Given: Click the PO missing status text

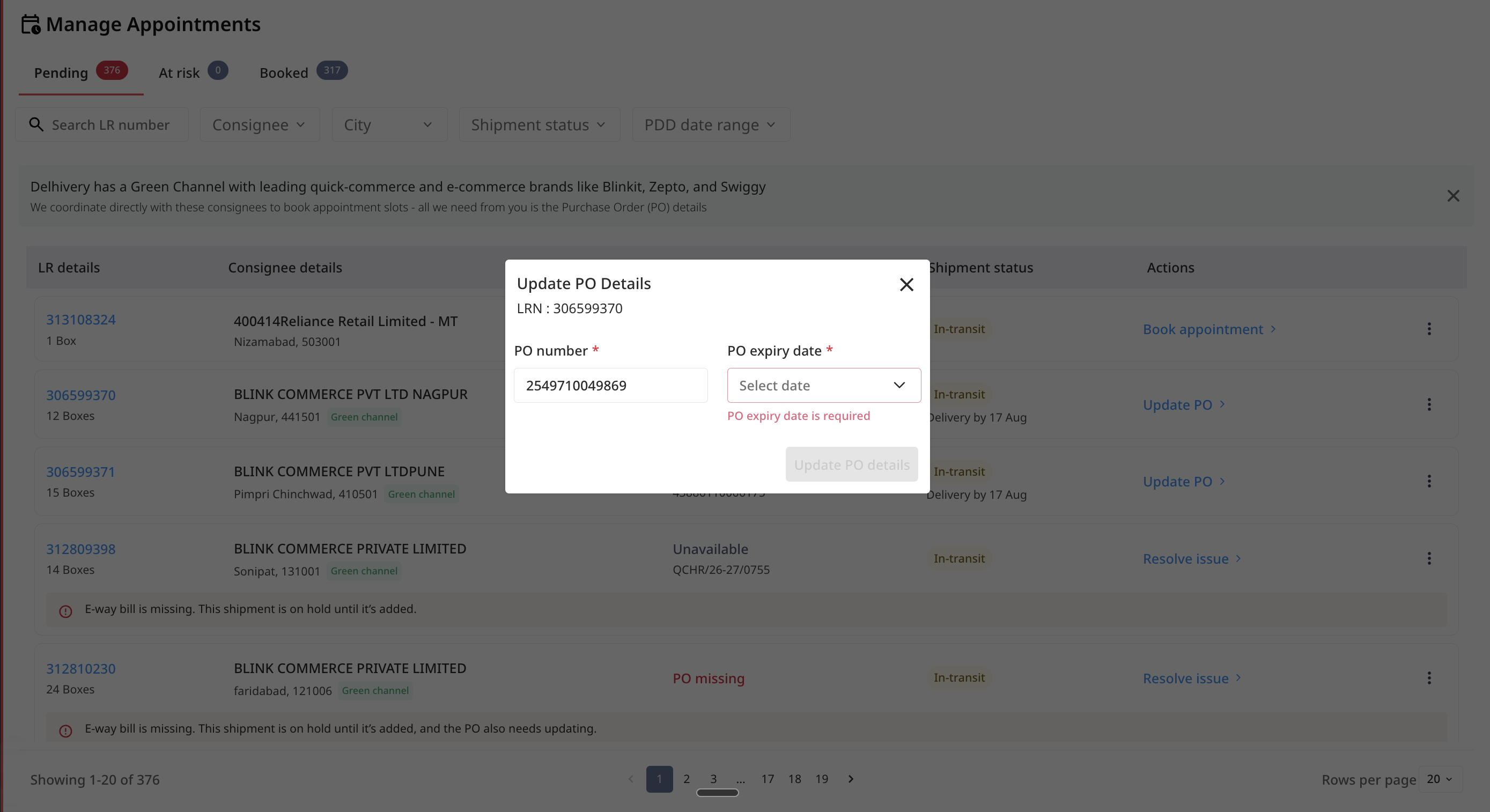Looking at the screenshot, I should tap(709, 678).
